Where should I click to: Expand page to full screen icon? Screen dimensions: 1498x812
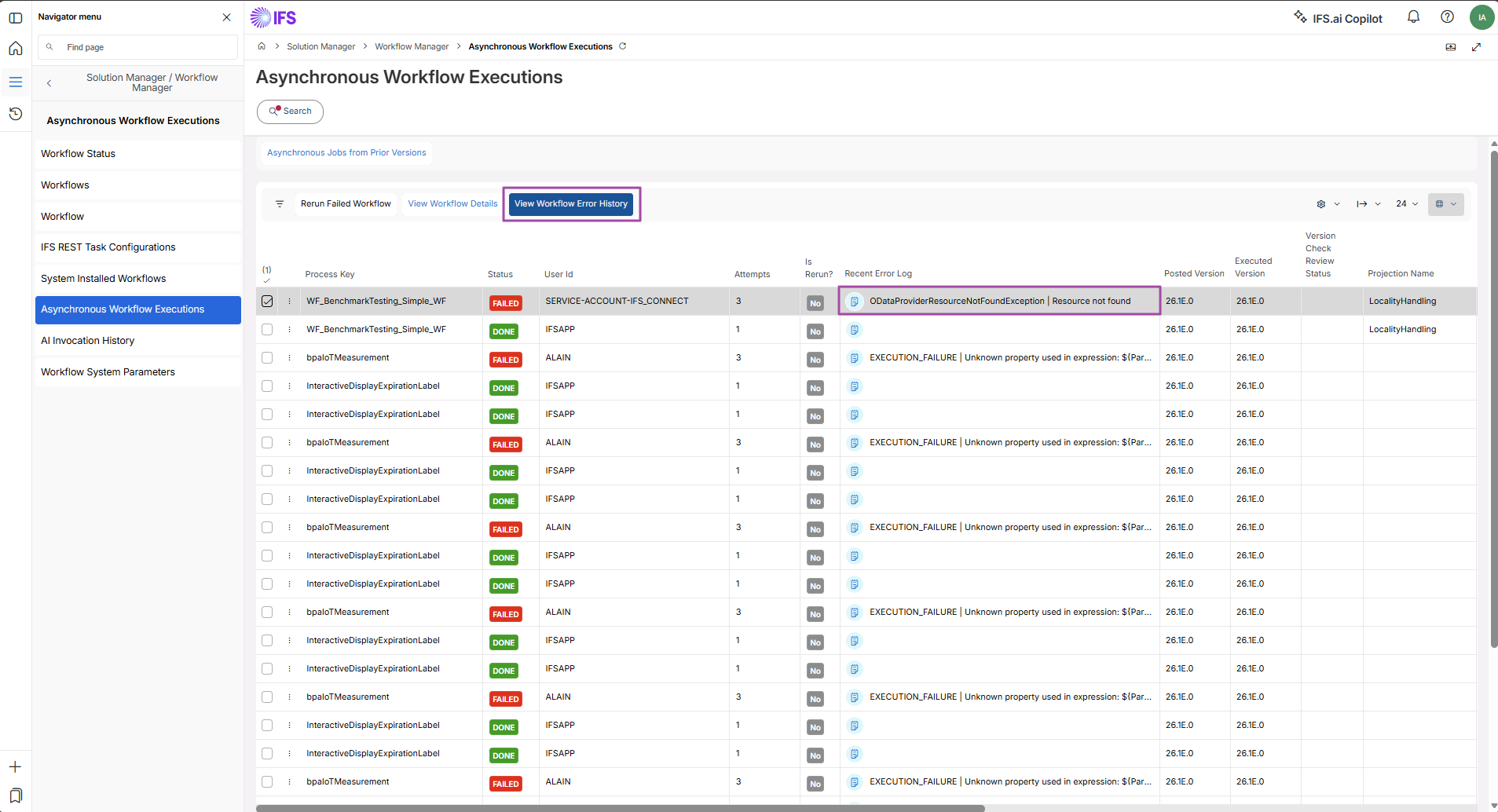pyautogui.click(x=1476, y=47)
